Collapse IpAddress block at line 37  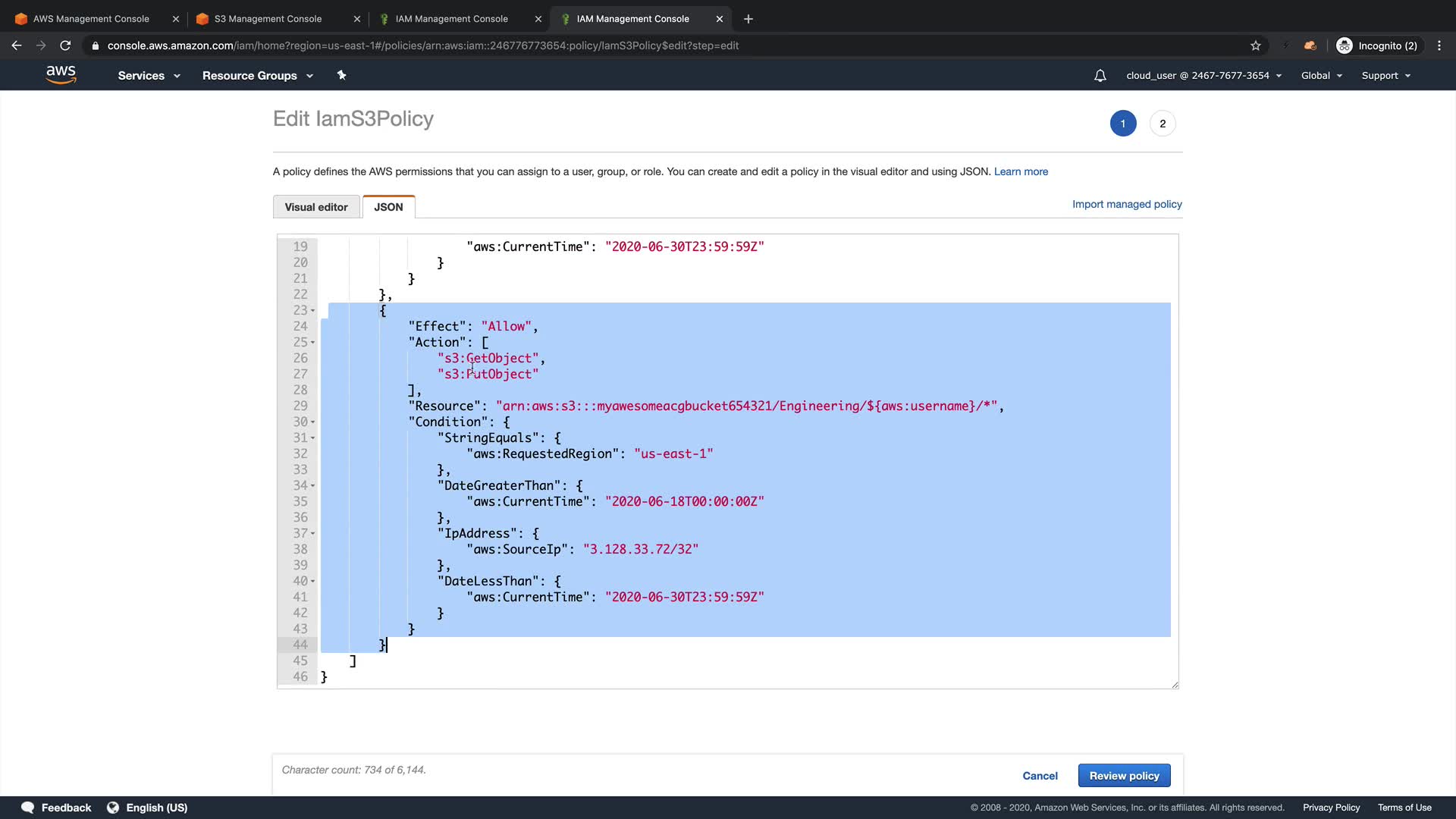click(x=312, y=534)
